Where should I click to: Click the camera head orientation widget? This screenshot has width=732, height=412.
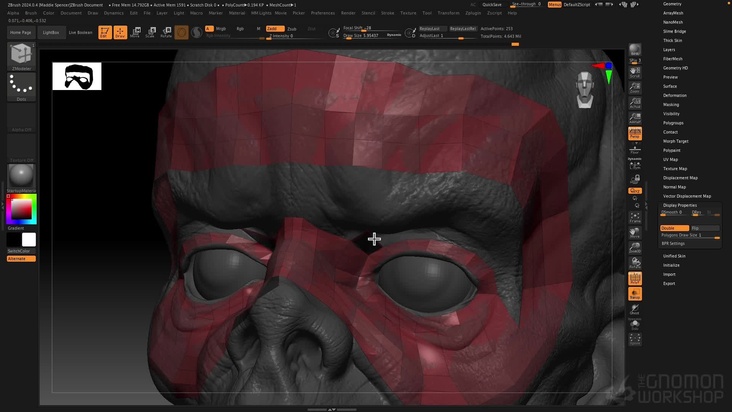584,90
